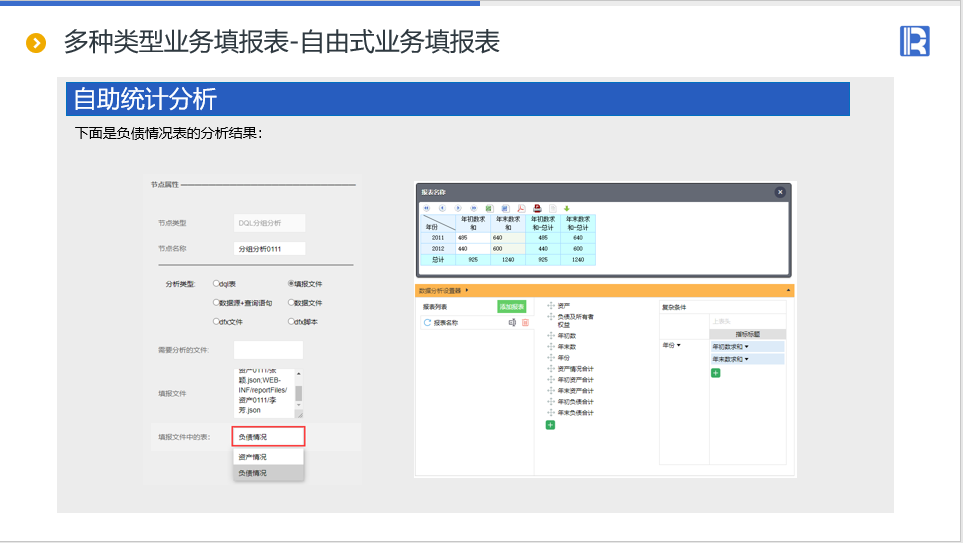Choose the dfx脚本 radio option
963x543 pixels.
(x=291, y=322)
